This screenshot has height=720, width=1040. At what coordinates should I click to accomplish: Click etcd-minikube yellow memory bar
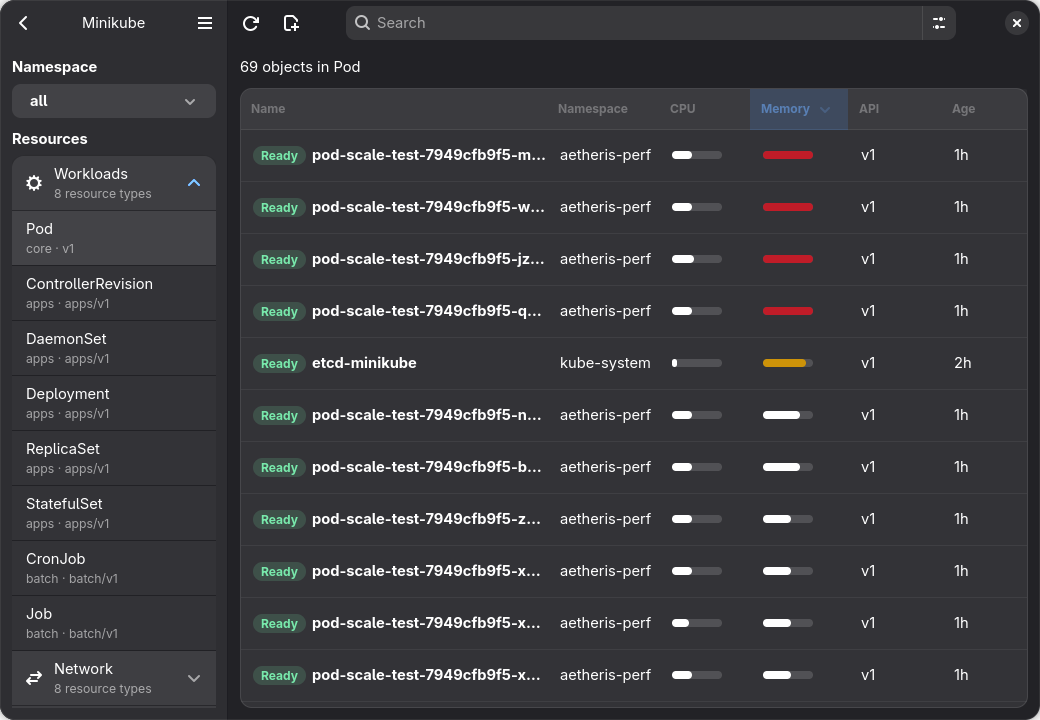pos(788,363)
